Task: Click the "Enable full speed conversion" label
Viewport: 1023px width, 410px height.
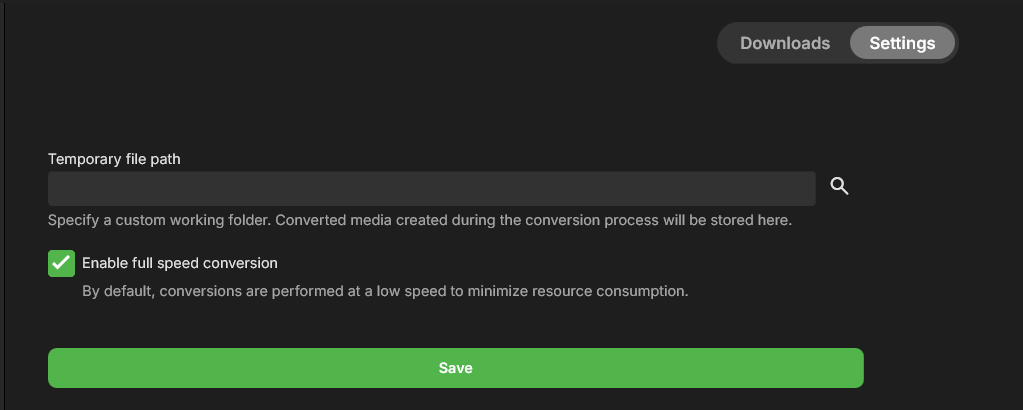Action: 180,263
